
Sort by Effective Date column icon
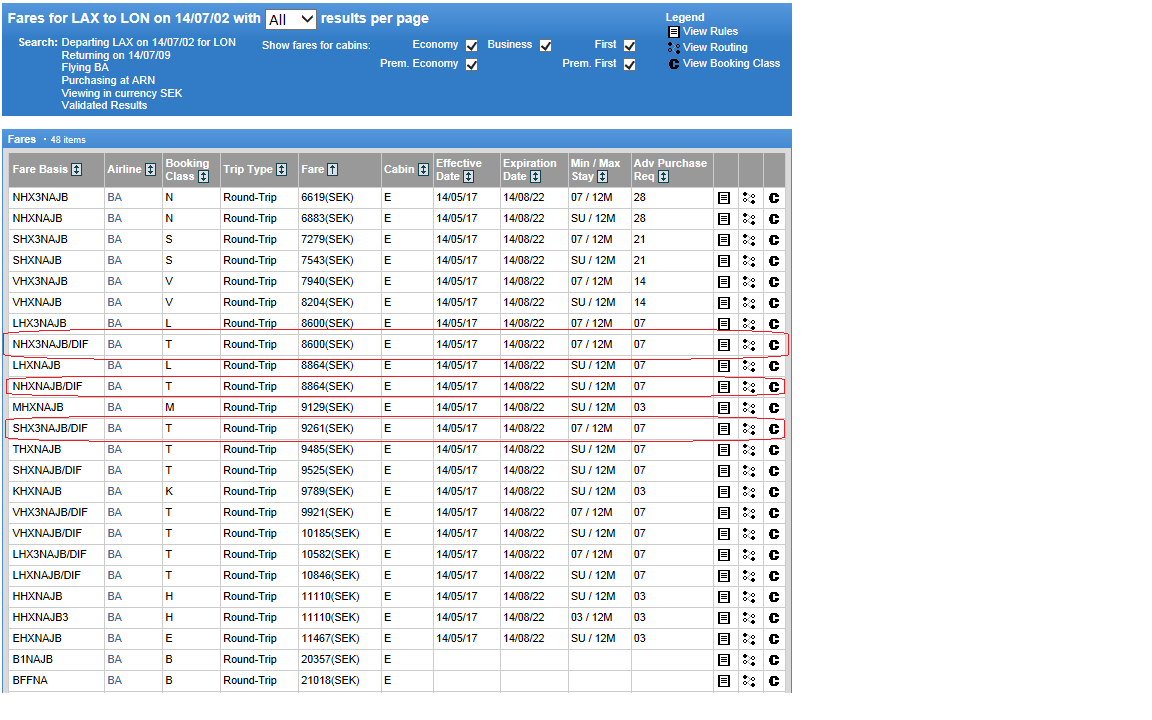(x=468, y=177)
